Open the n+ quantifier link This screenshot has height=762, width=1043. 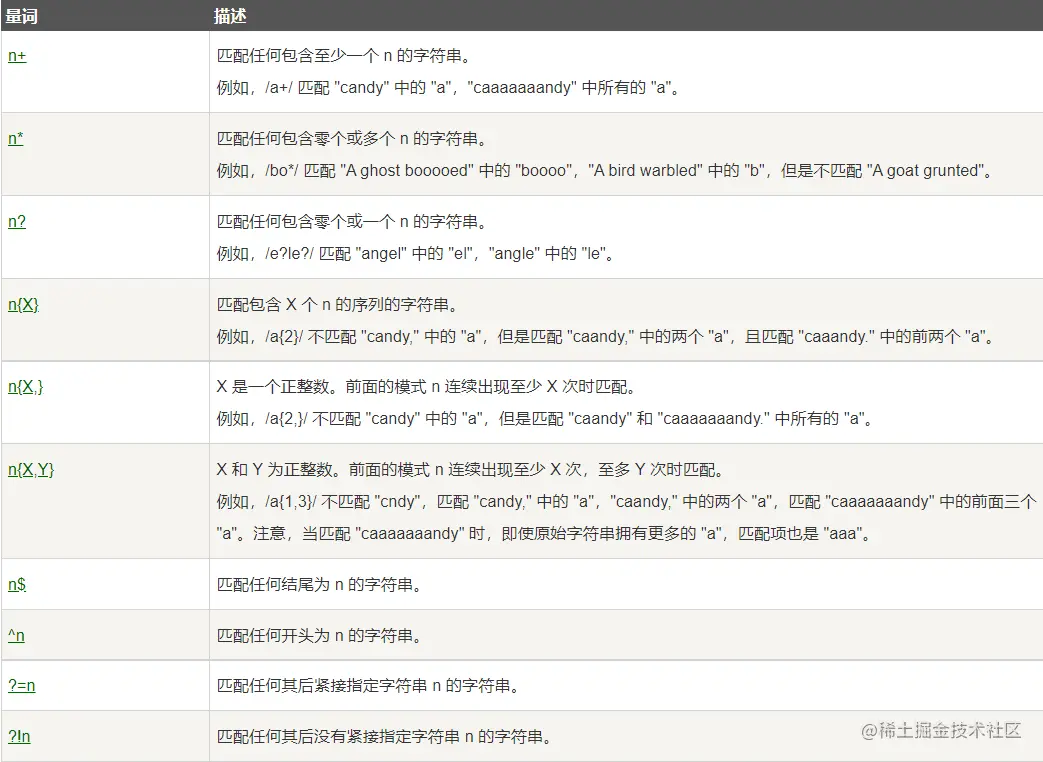(17, 56)
